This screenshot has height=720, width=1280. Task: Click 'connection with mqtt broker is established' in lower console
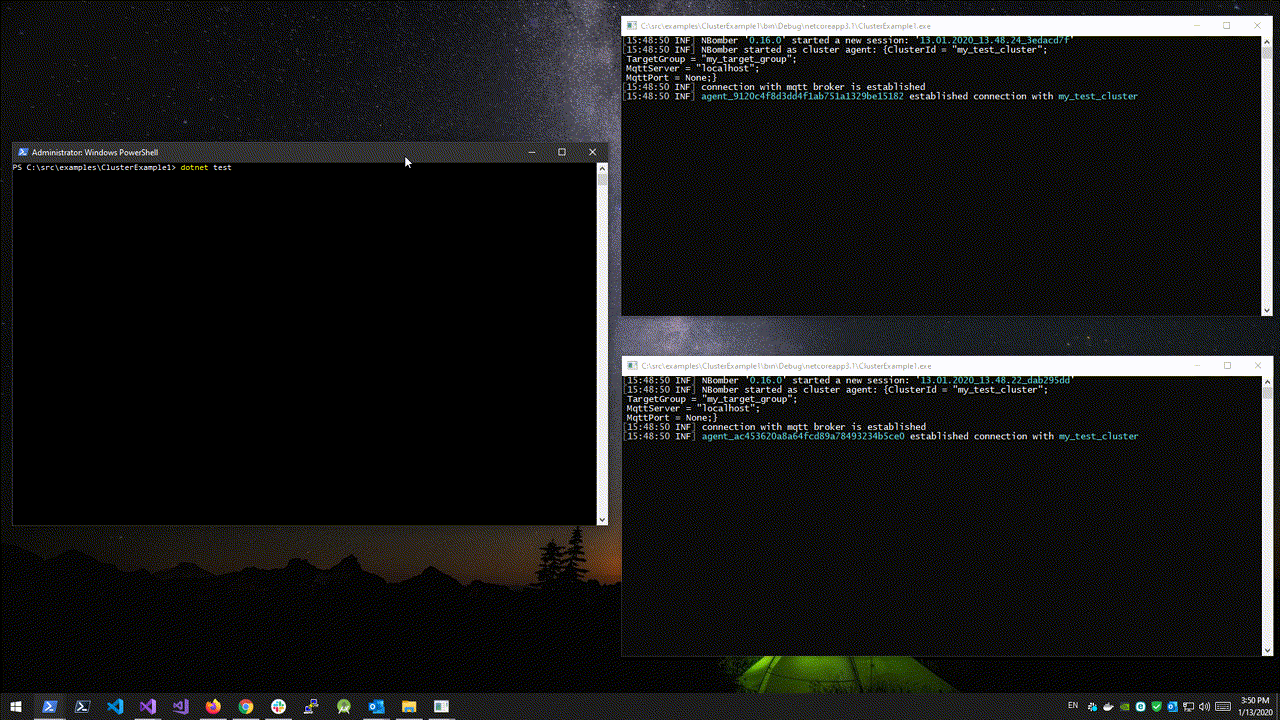point(814,427)
